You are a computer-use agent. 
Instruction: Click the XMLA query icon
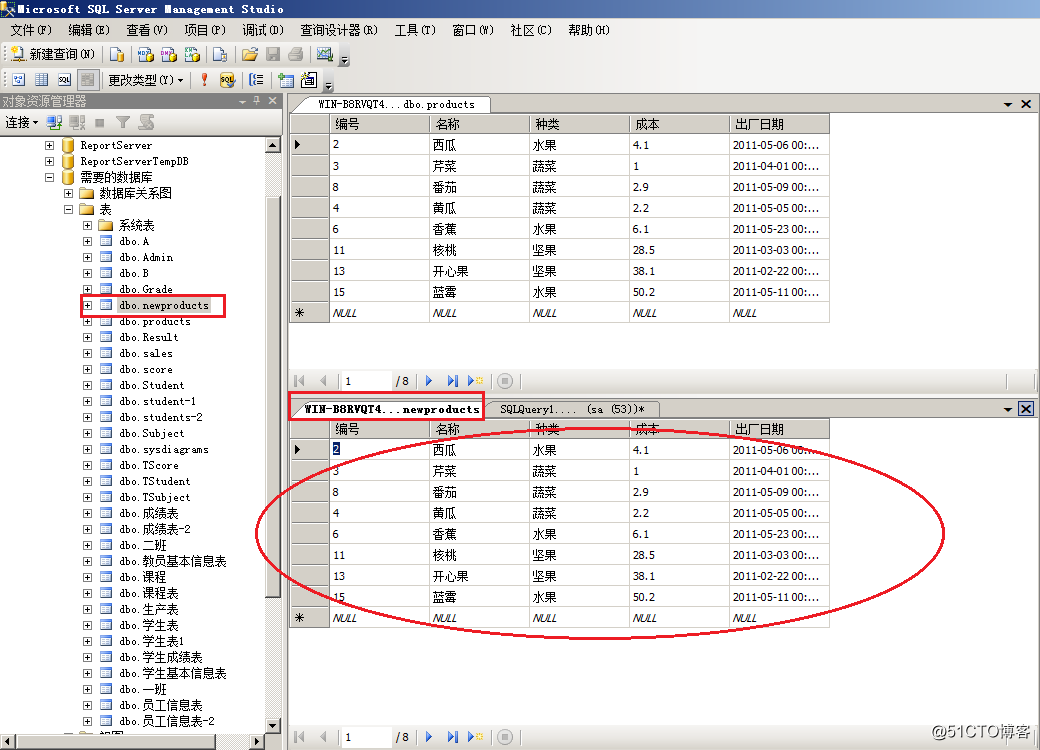(192, 54)
